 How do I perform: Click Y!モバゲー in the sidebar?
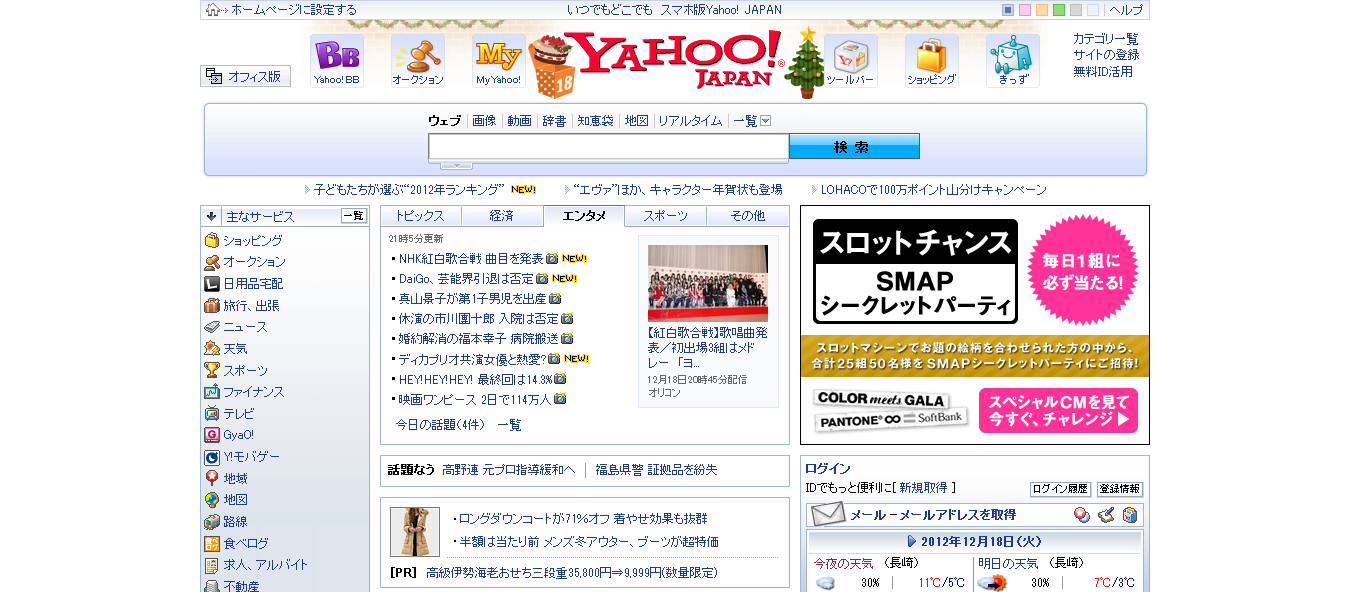[251, 457]
